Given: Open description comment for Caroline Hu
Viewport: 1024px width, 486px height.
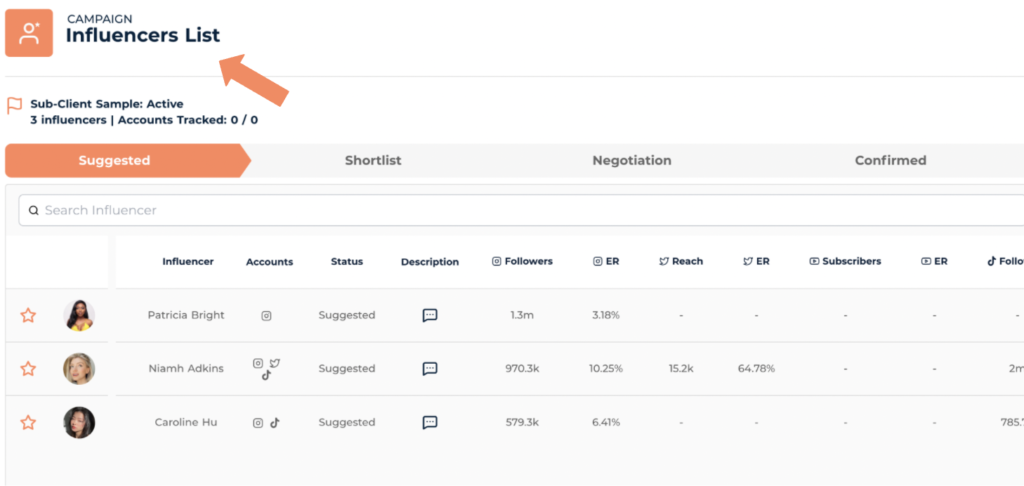Looking at the screenshot, I should [430, 422].
